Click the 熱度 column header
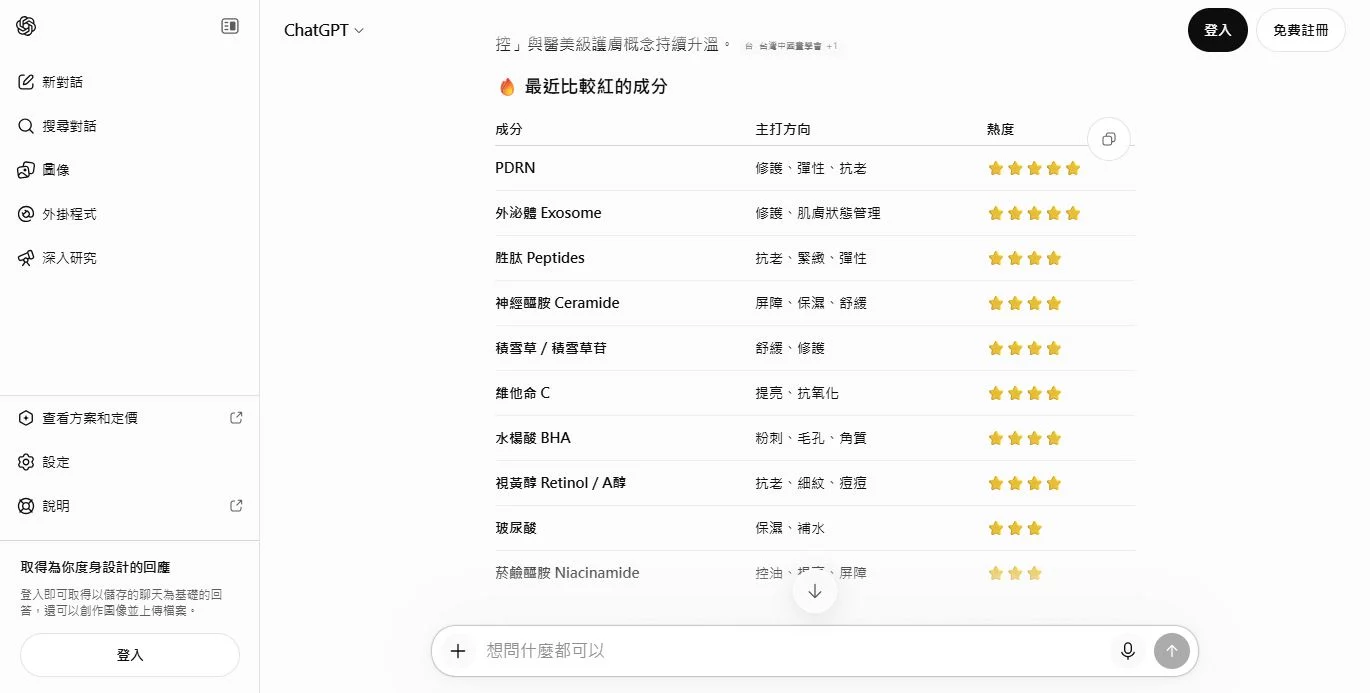 pyautogui.click(x=1001, y=129)
